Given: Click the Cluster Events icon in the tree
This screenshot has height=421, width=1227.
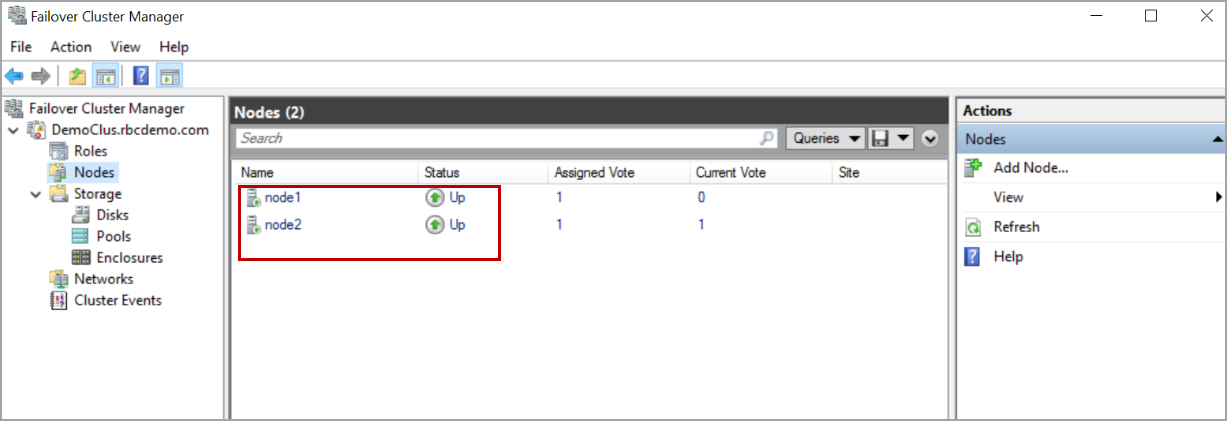Looking at the screenshot, I should tap(58, 300).
